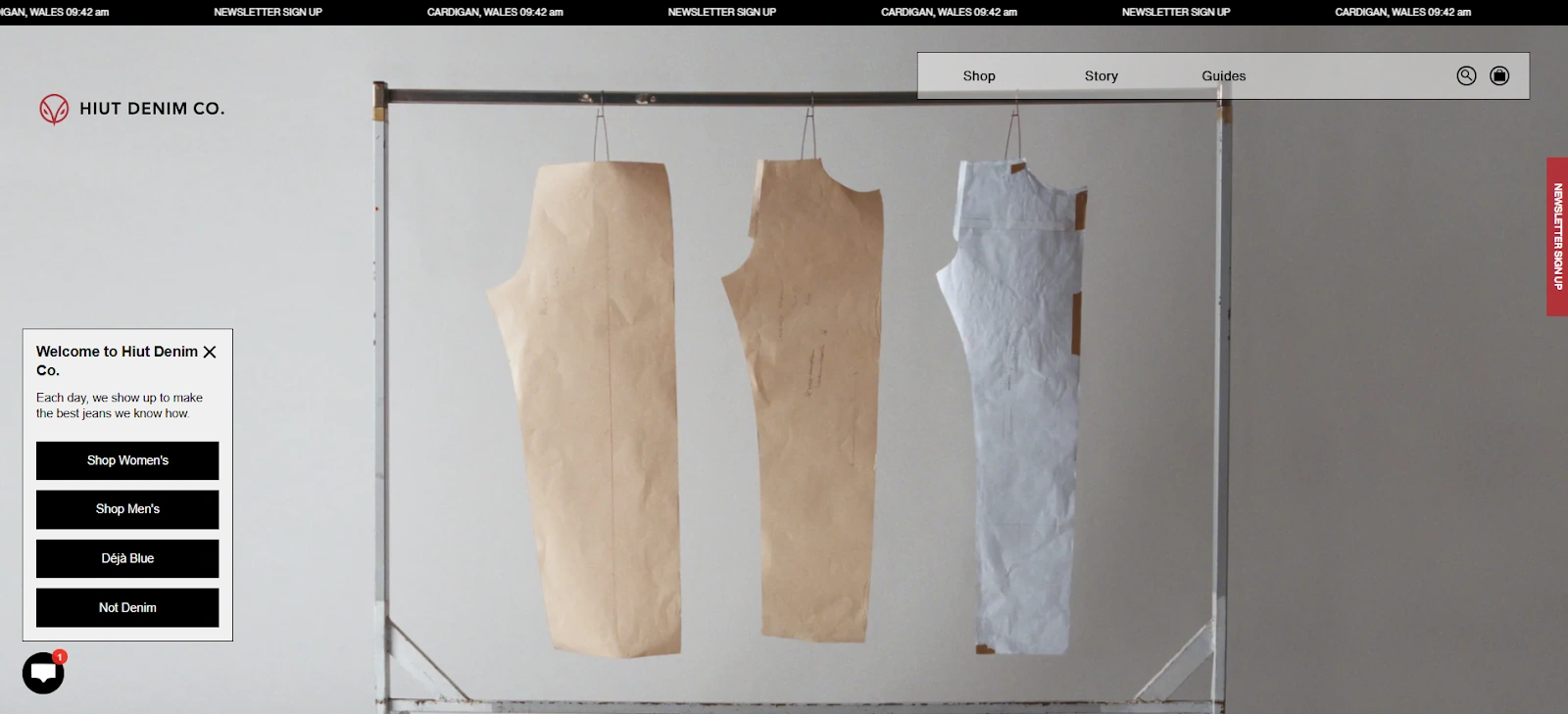This screenshot has width=1568, height=714.
Task: Open the shopping bag cart icon
Action: (x=1499, y=75)
